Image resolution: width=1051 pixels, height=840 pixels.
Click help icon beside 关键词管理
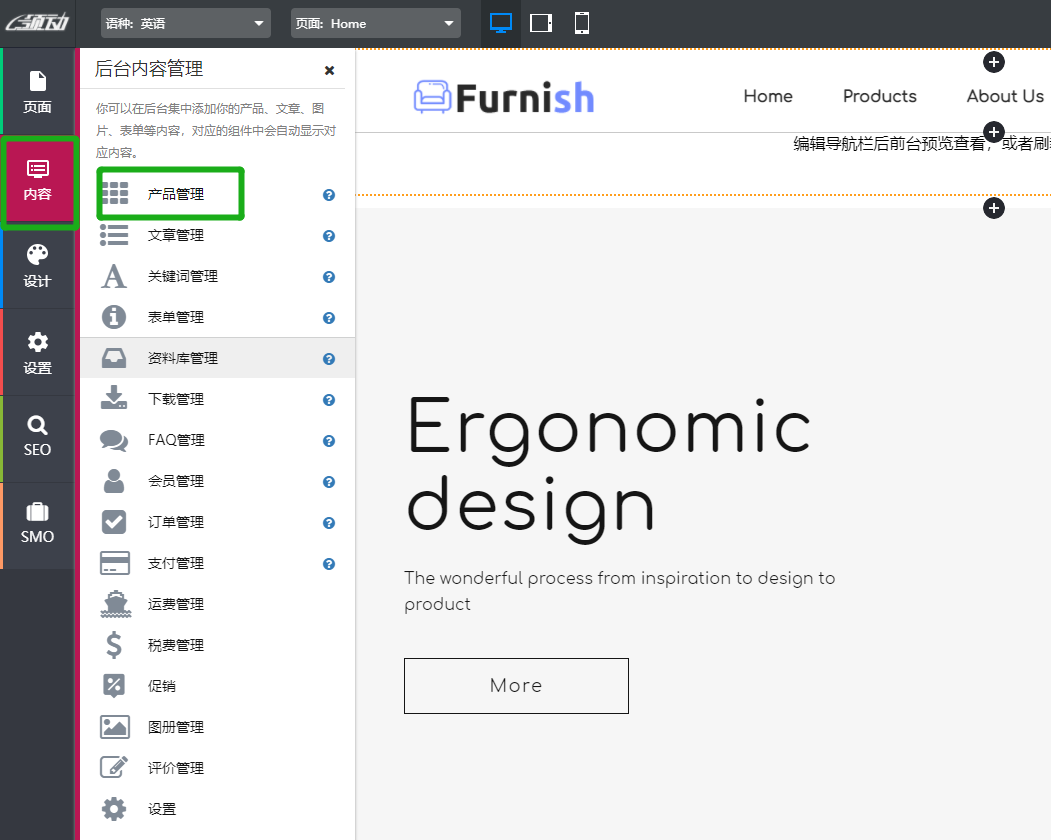[329, 277]
